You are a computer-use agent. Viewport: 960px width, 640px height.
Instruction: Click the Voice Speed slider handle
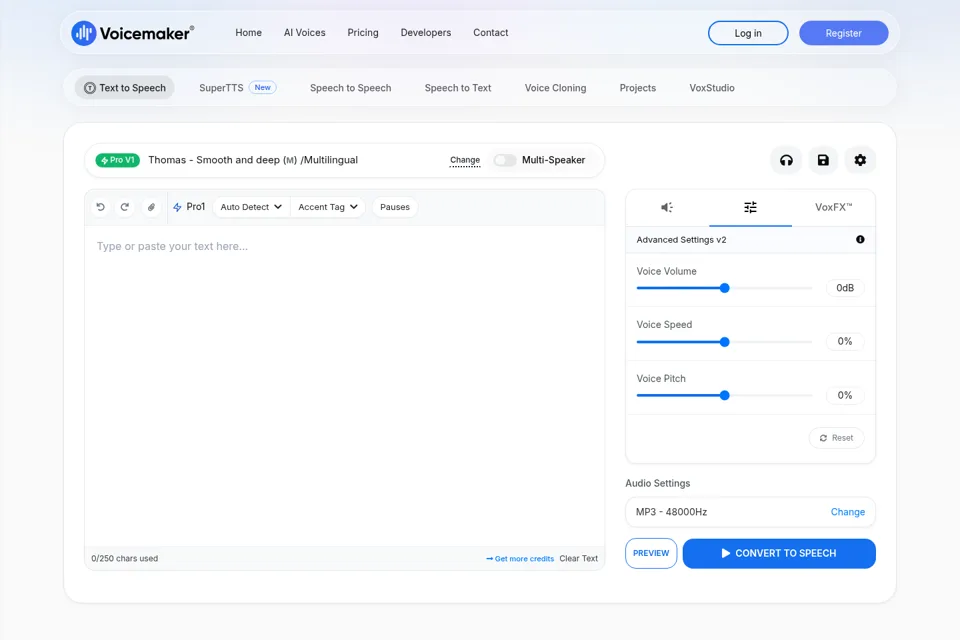724,342
